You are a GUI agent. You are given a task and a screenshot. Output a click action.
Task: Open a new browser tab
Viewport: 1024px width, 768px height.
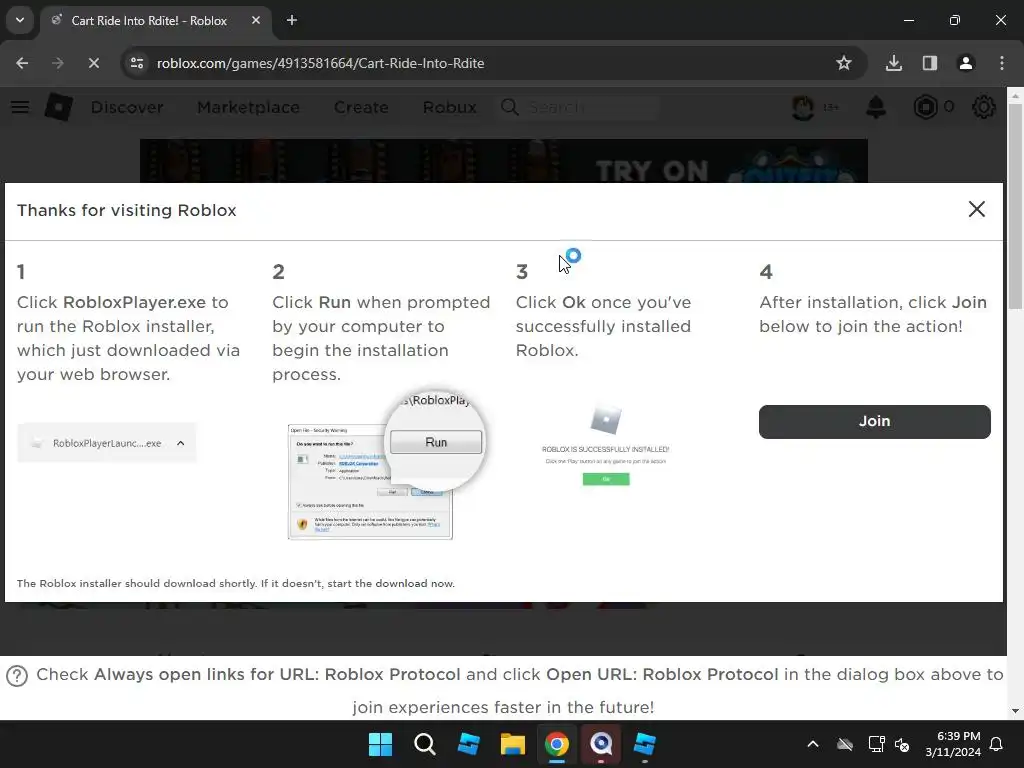click(x=292, y=20)
